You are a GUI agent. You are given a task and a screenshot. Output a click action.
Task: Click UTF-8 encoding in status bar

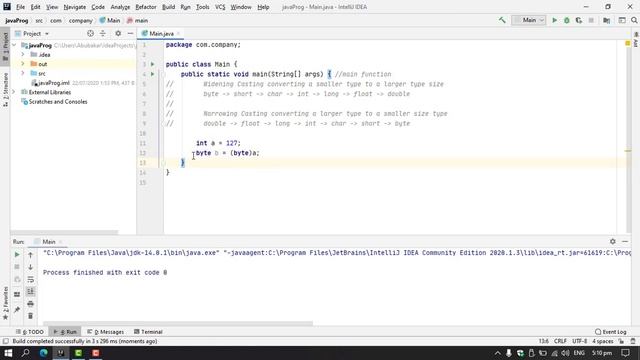[579, 341]
